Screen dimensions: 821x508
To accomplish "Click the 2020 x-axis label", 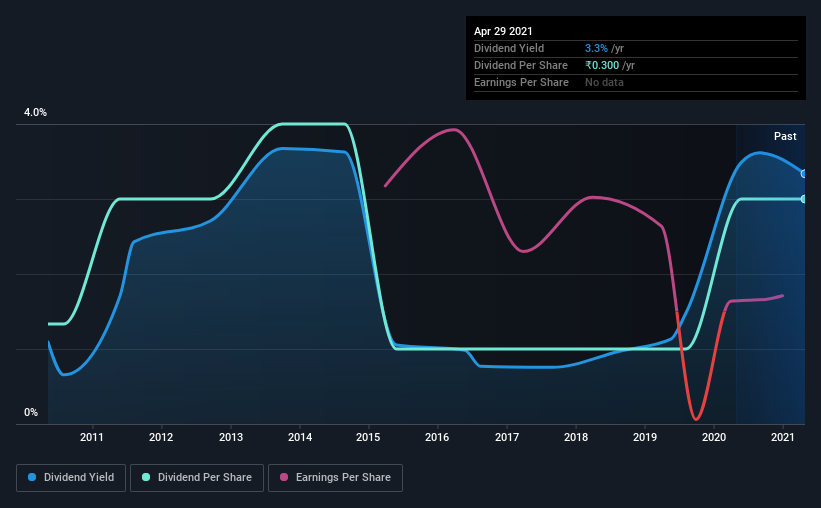I will pyautogui.click(x=714, y=437).
